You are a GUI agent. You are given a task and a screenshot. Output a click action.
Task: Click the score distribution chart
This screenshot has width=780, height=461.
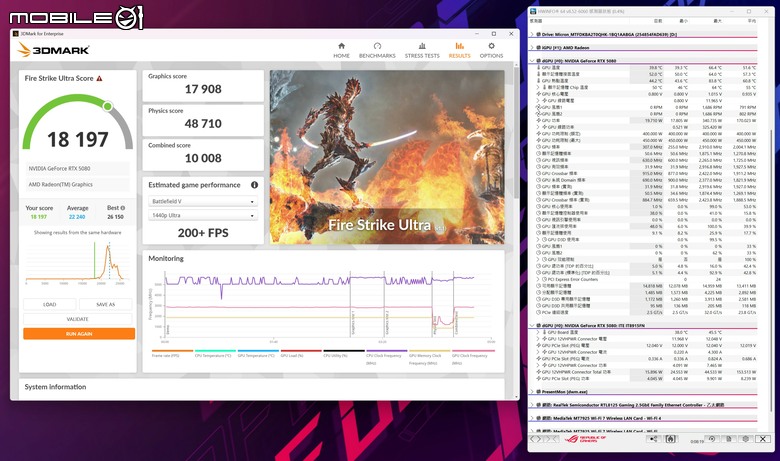coord(76,261)
